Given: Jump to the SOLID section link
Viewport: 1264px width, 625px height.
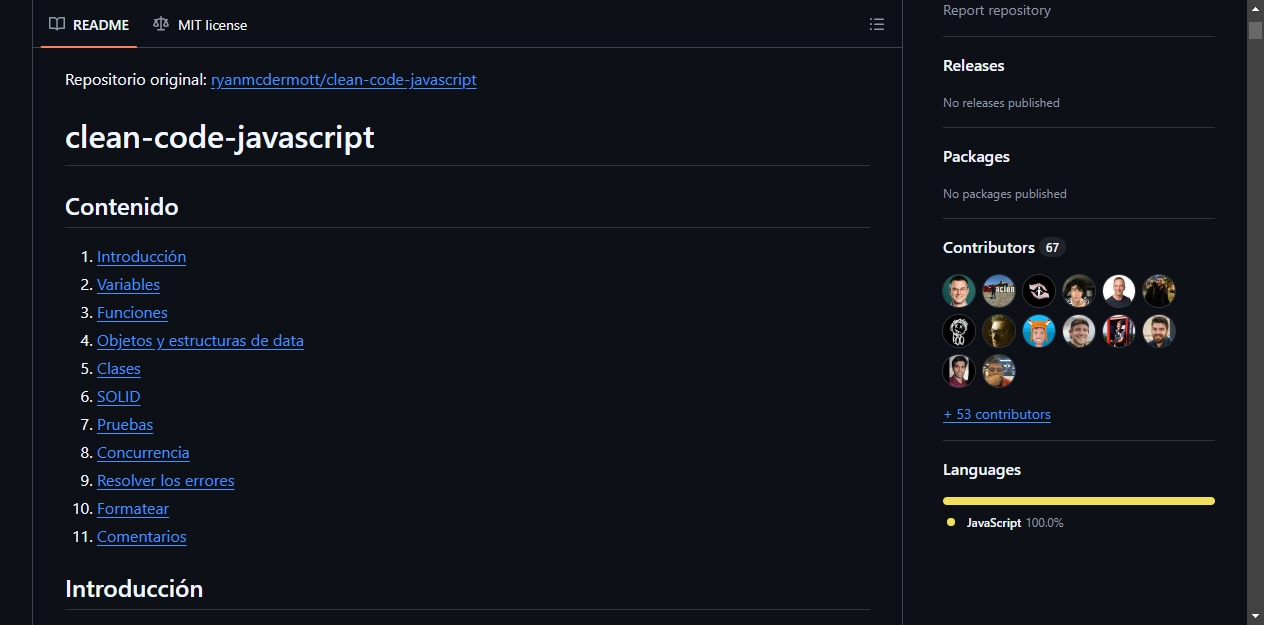Looking at the screenshot, I should 119,396.
